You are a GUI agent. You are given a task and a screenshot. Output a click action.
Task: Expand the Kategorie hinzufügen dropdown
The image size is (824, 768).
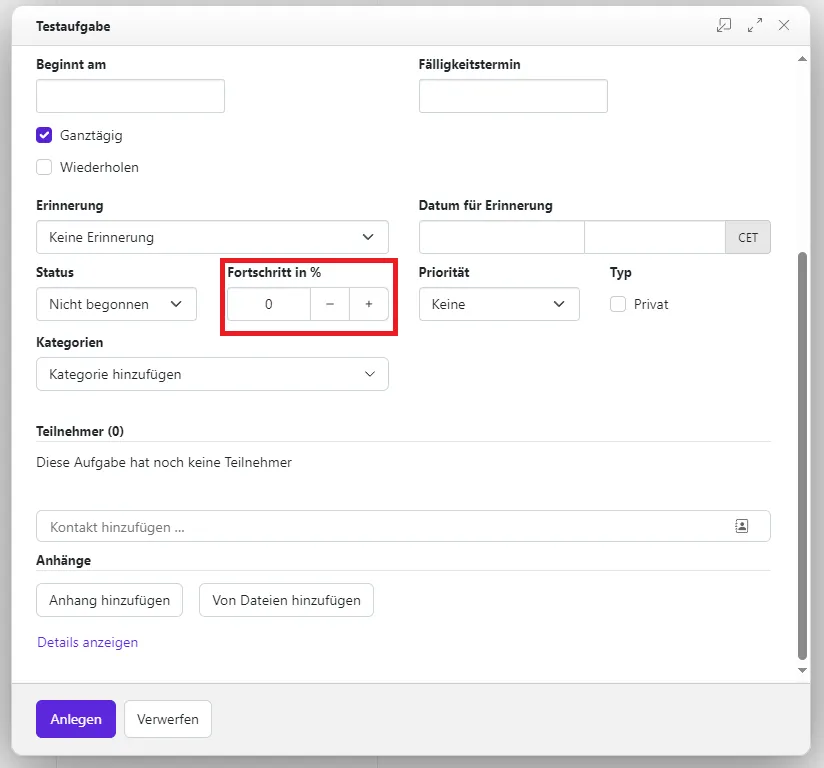212,374
